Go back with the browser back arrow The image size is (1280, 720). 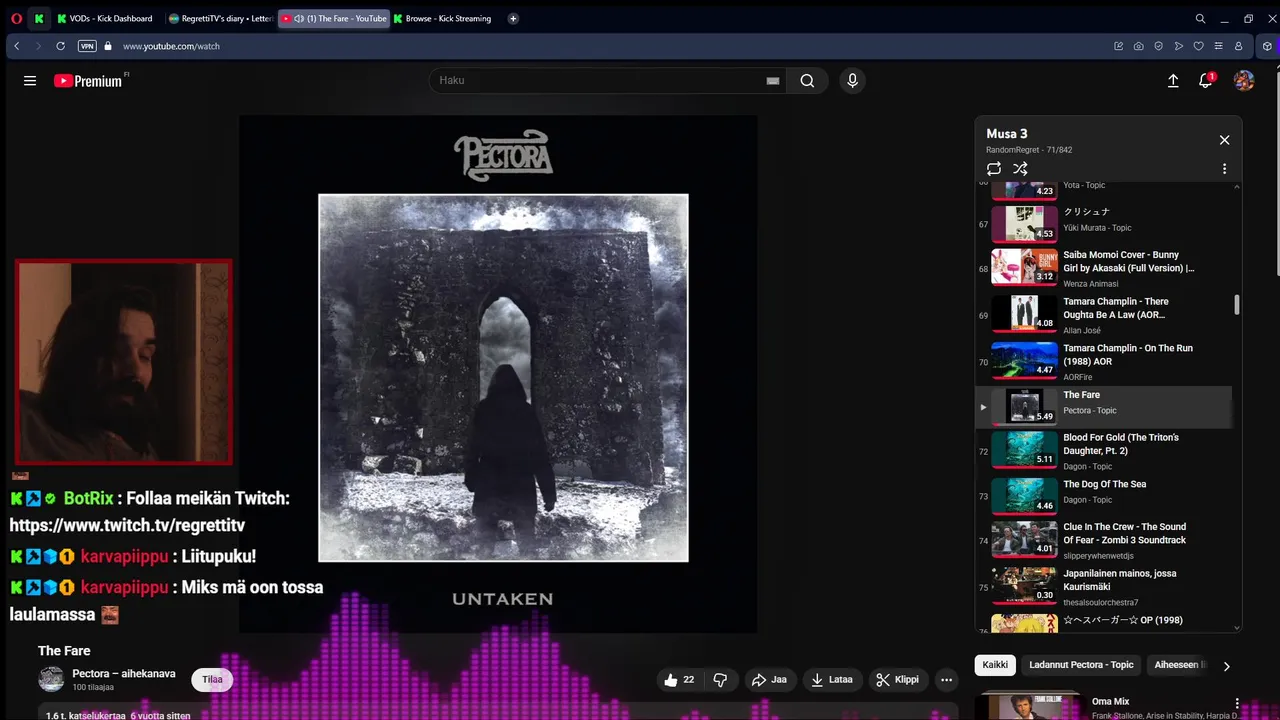point(17,46)
